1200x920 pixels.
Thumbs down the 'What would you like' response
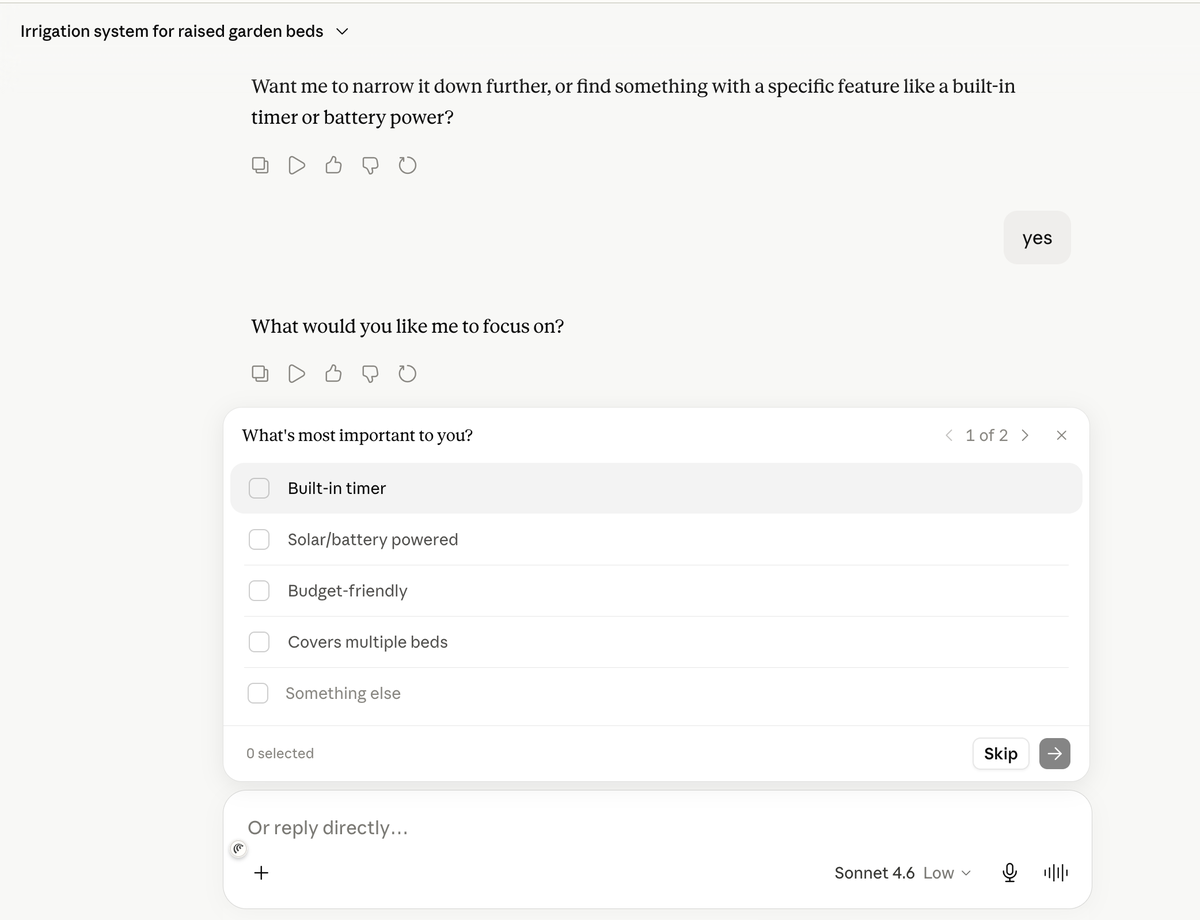(x=370, y=374)
